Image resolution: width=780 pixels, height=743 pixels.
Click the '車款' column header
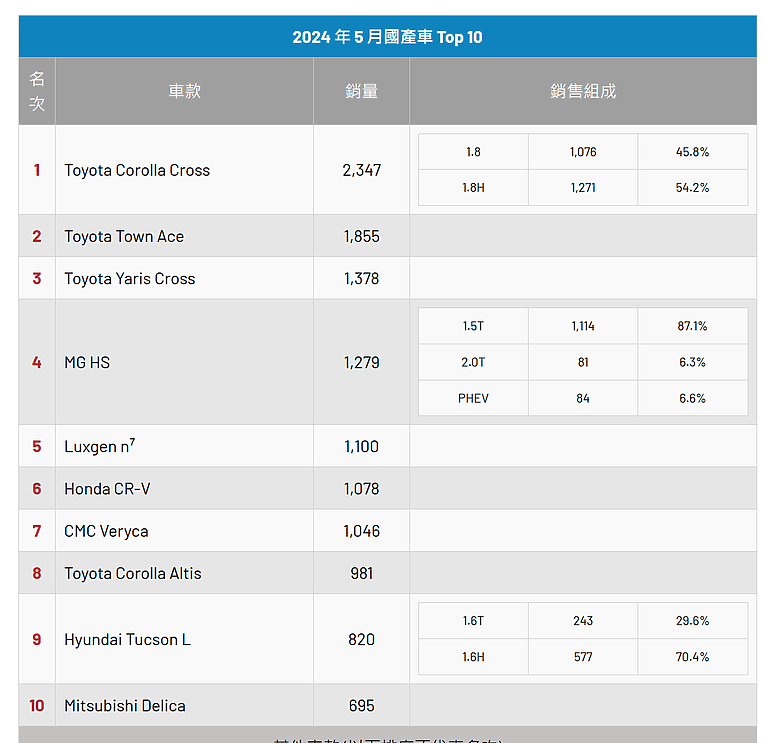(x=185, y=91)
